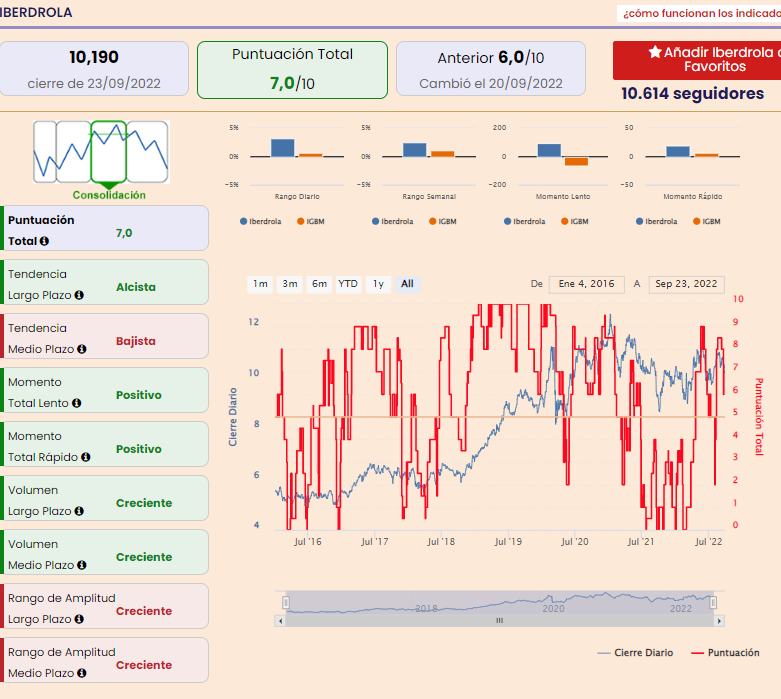
Task: Click 'Rango Diario' mini chart label
Action: (x=297, y=196)
